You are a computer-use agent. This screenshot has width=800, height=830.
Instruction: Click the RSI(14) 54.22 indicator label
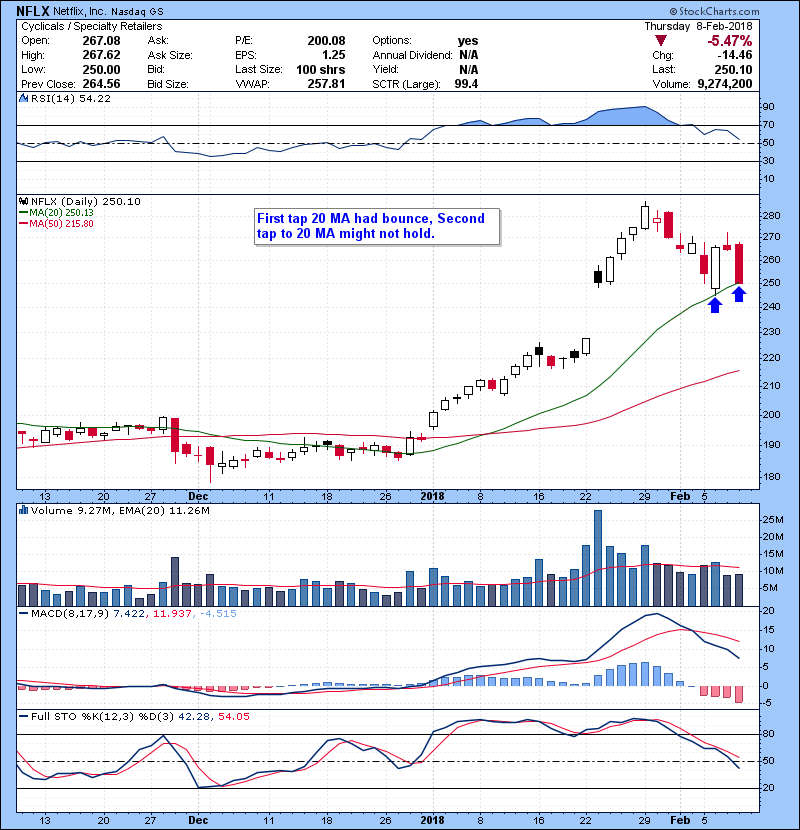coord(71,98)
